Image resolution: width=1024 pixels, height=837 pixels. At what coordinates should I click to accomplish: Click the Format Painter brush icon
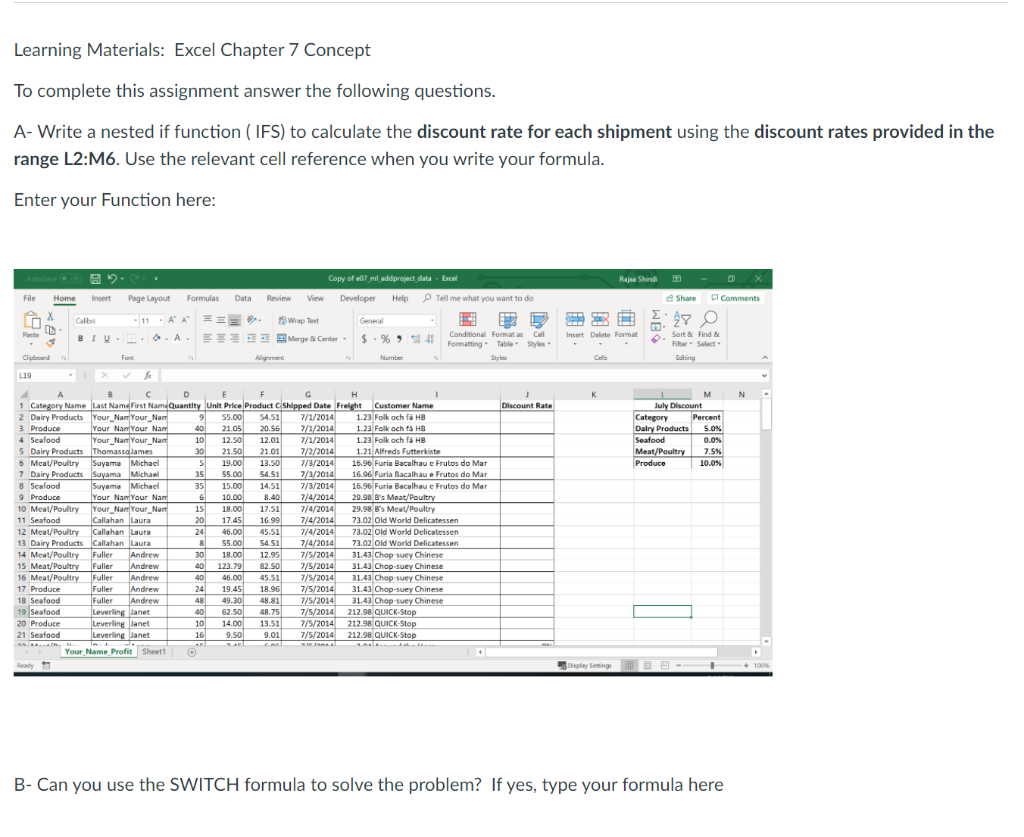[x=50, y=343]
